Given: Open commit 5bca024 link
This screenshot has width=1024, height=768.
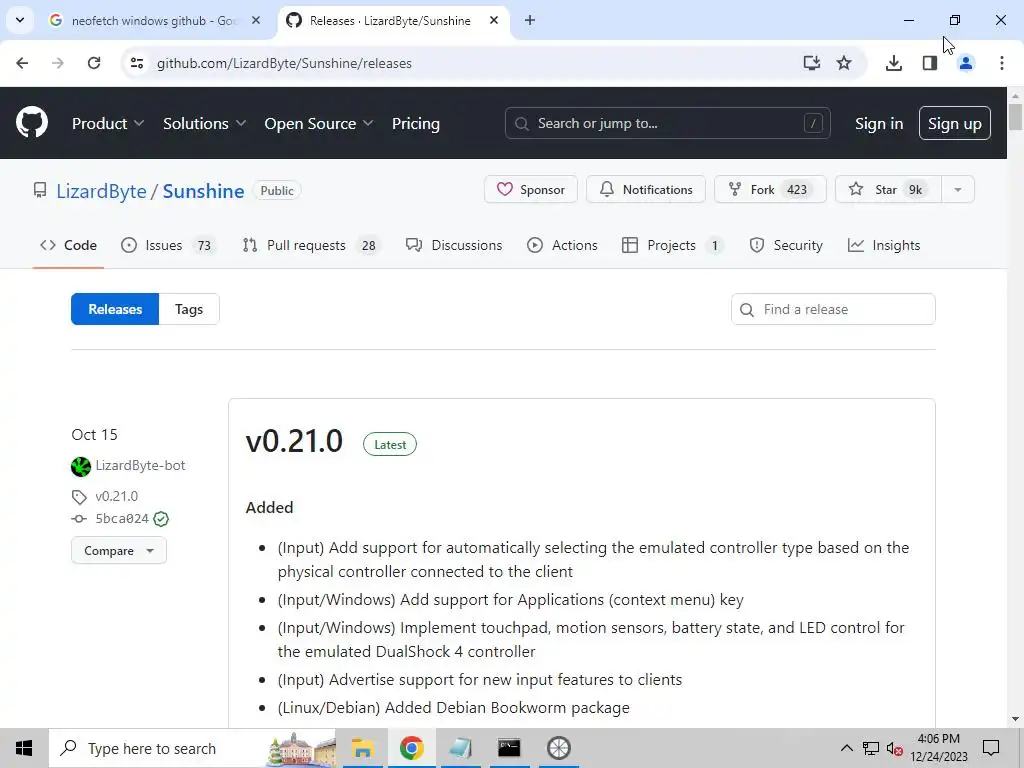Looking at the screenshot, I should 121,519.
